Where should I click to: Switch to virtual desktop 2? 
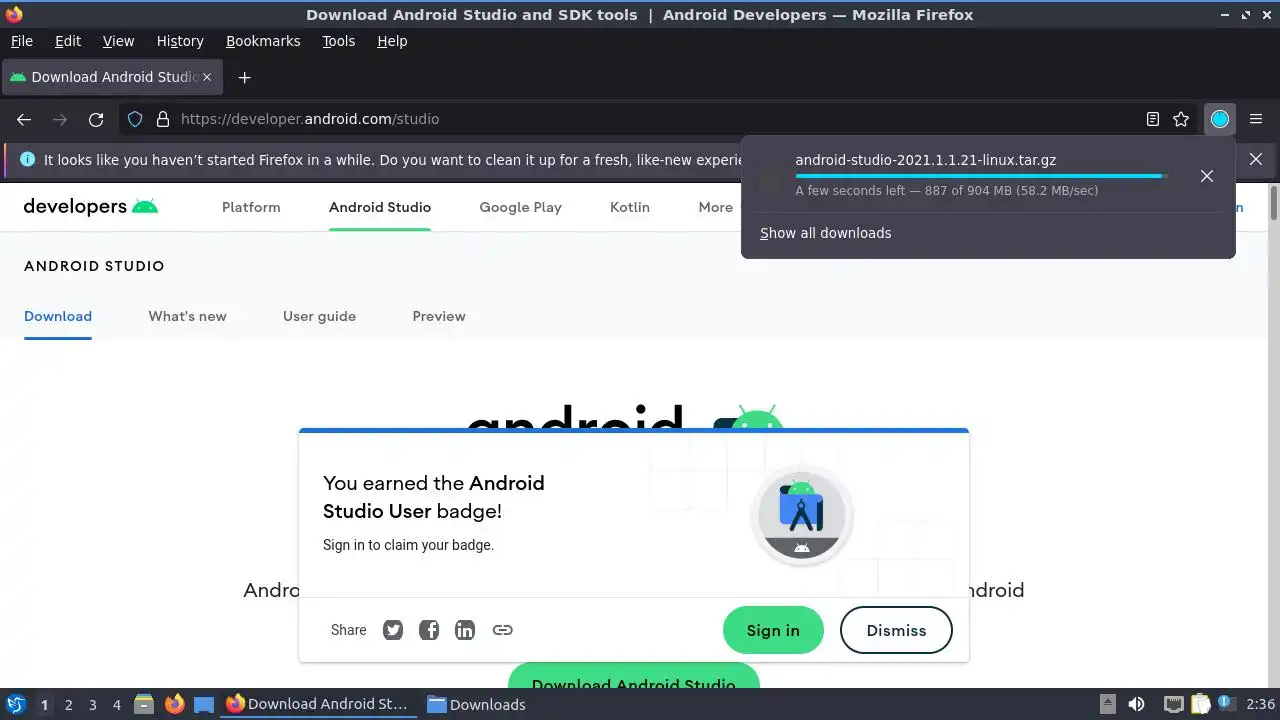coord(69,704)
